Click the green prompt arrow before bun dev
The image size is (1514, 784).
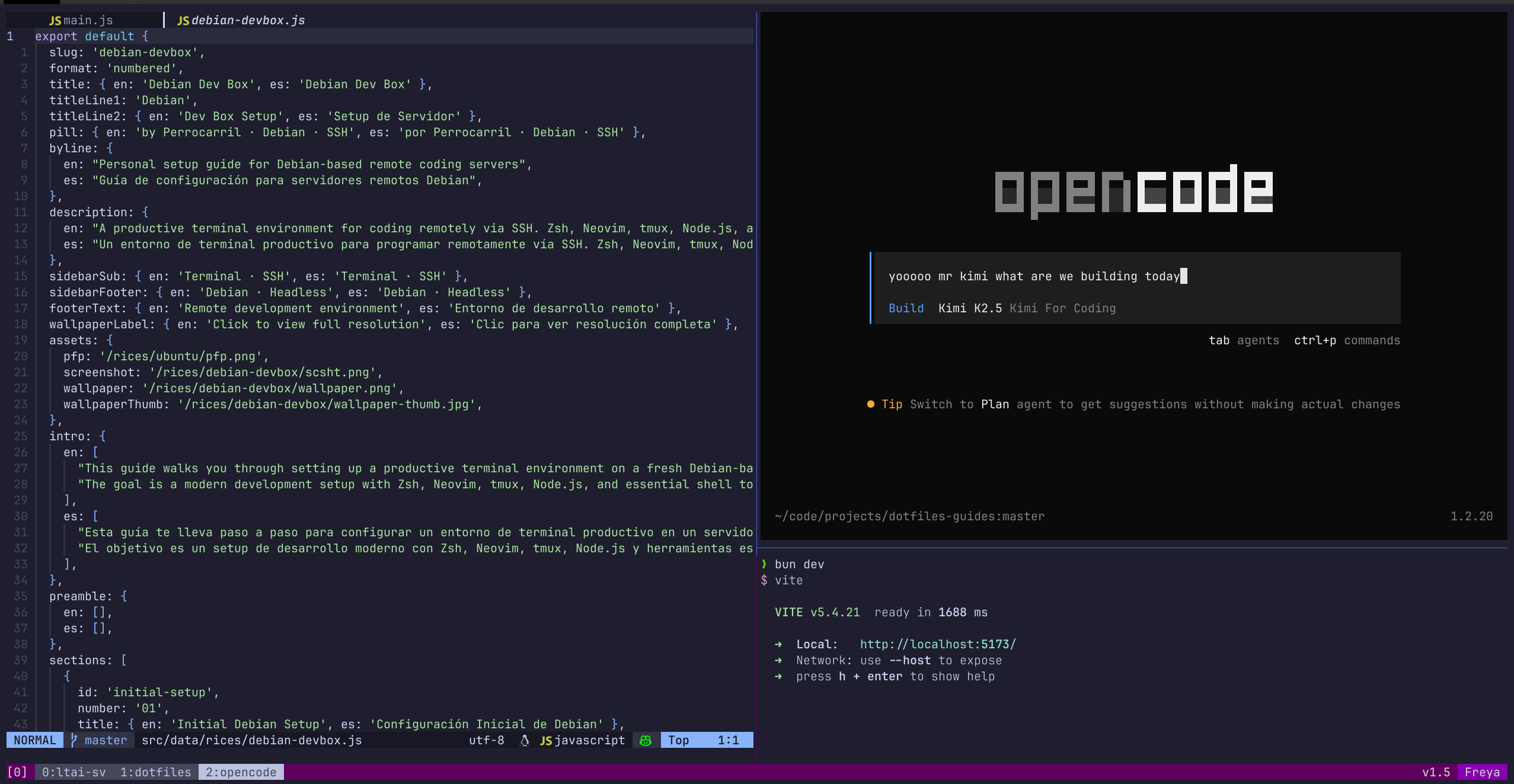[764, 564]
